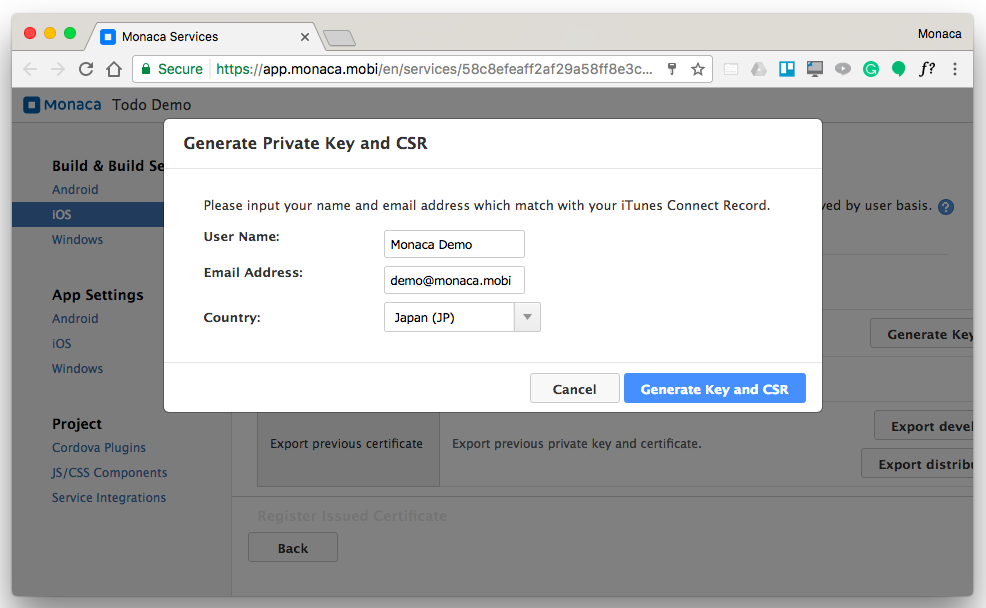Cancel the Generate Private Key dialog
The image size is (986, 608).
574,389
